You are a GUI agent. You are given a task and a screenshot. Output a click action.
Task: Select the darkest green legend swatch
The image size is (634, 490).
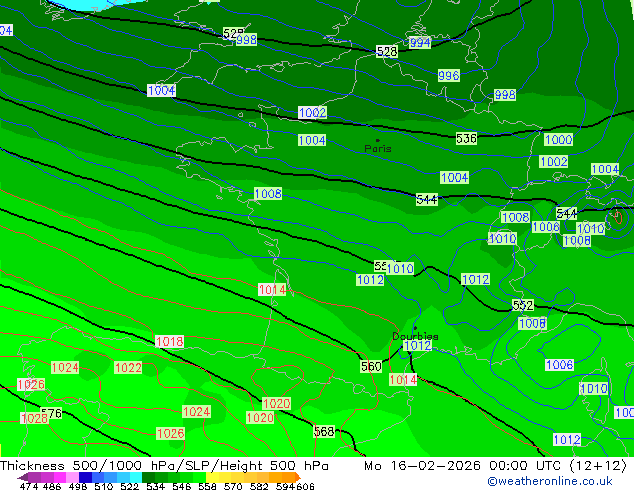click(148, 477)
